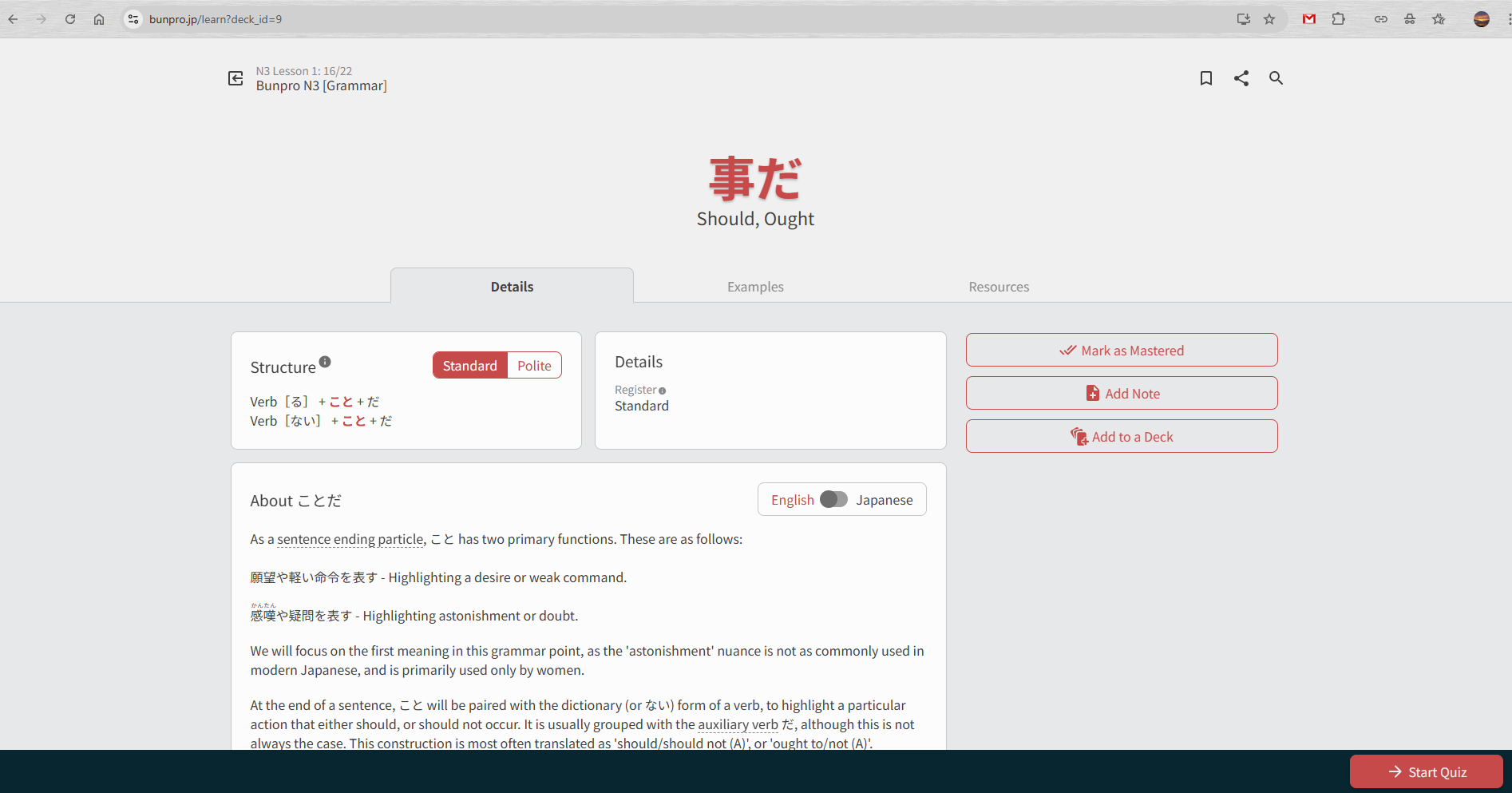Open the browser extensions puzzle icon
The height and width of the screenshot is (793, 1512).
pyautogui.click(x=1339, y=19)
